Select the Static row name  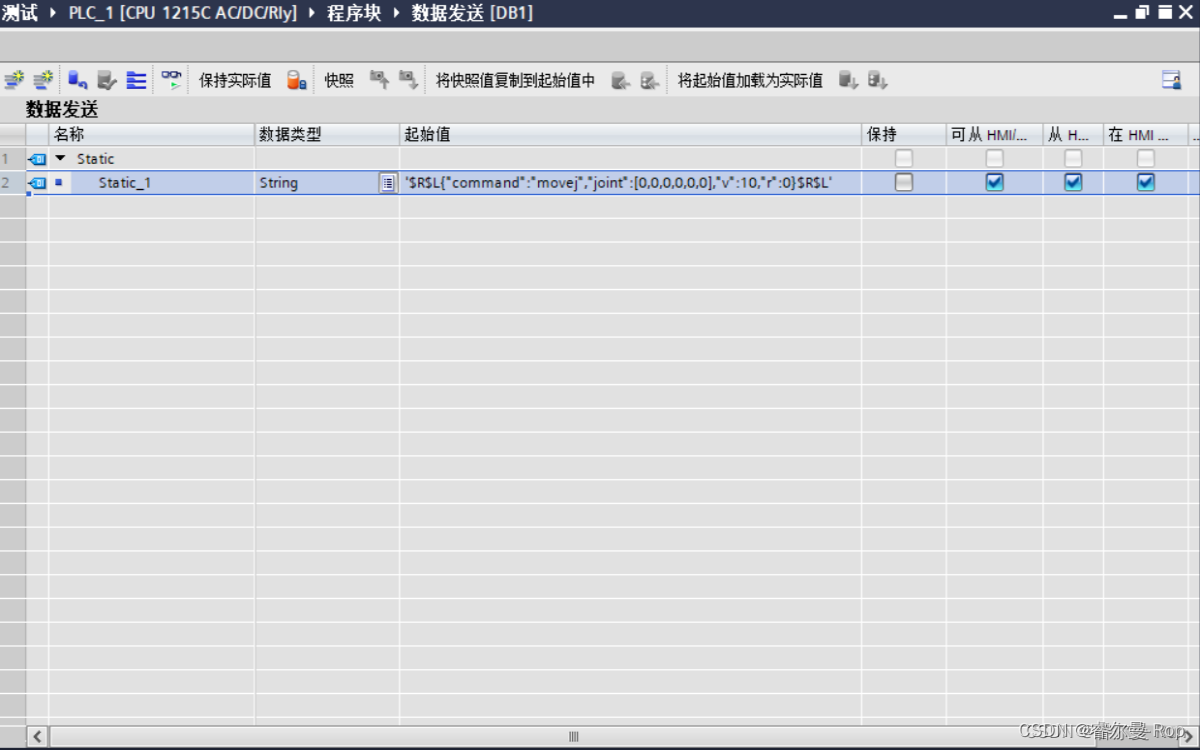coord(96,158)
